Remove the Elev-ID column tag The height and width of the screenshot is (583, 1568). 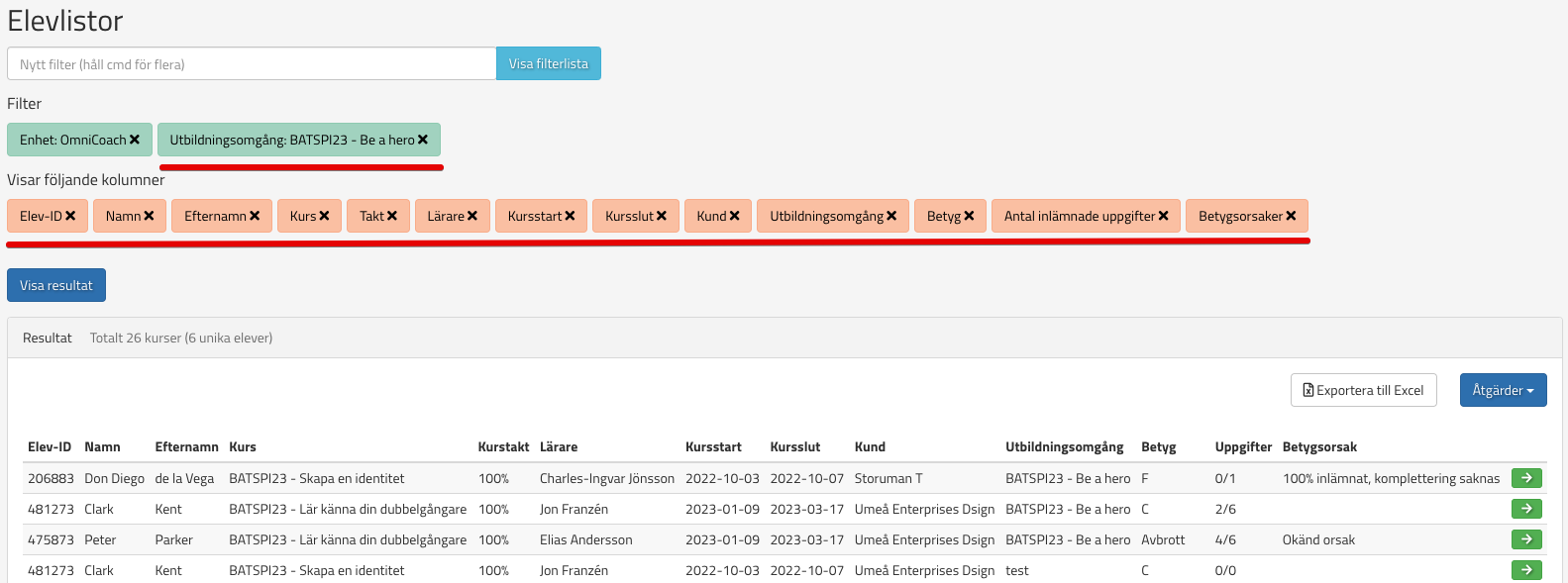70,216
